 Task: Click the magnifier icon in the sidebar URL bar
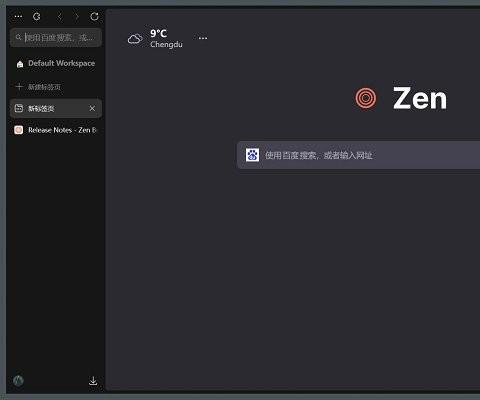[19, 37]
